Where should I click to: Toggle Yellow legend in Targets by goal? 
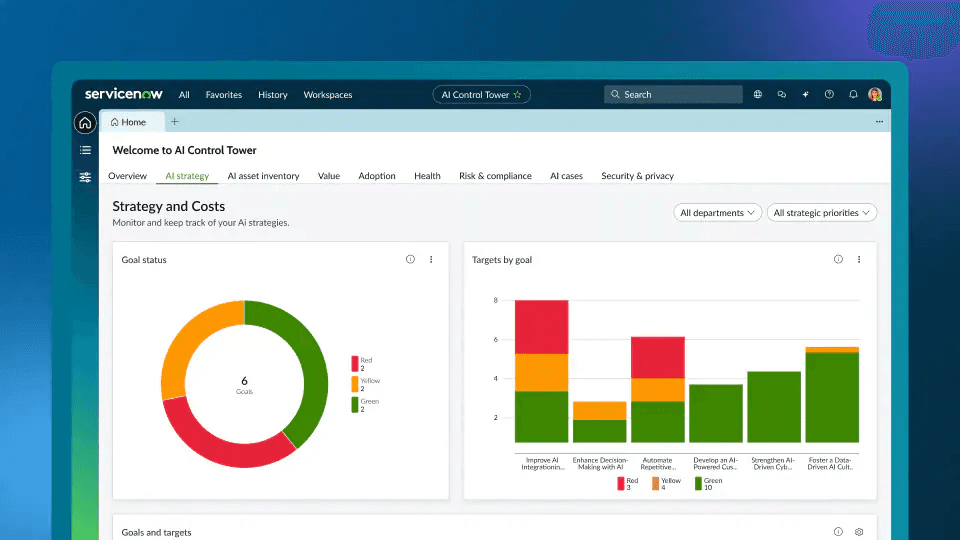667,484
